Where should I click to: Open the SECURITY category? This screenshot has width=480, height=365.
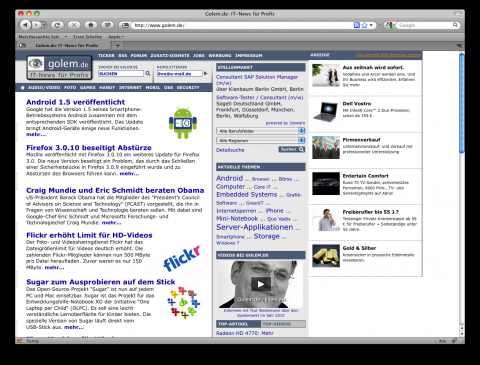coord(188,87)
